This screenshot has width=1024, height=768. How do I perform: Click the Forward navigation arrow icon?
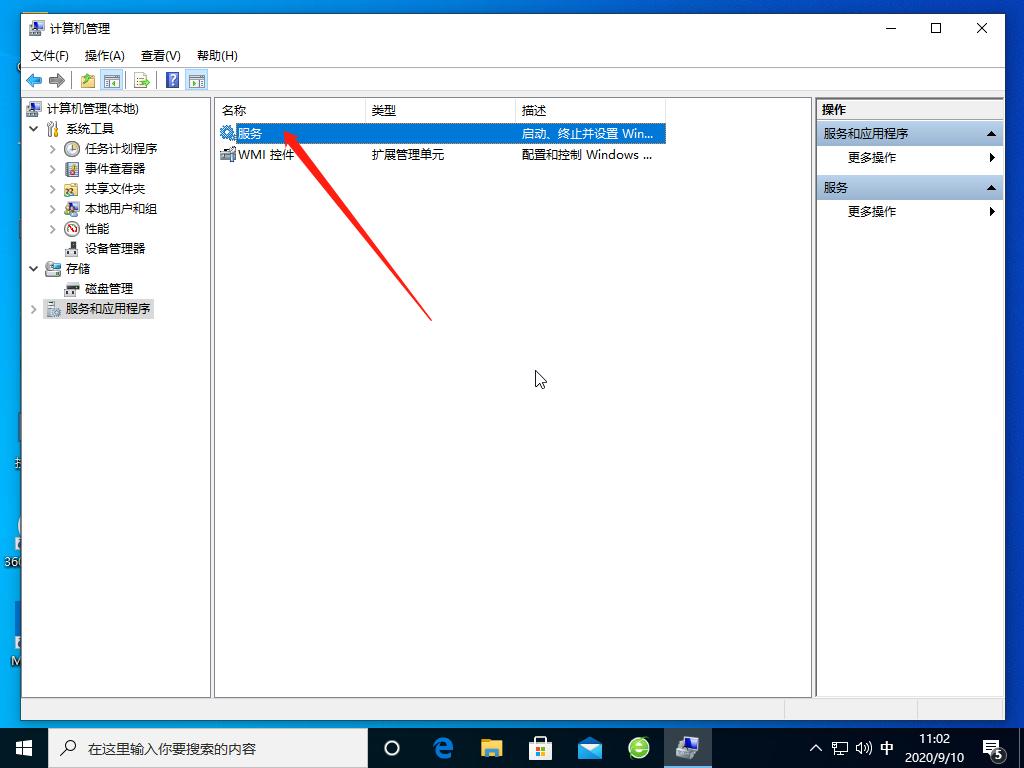[58, 80]
